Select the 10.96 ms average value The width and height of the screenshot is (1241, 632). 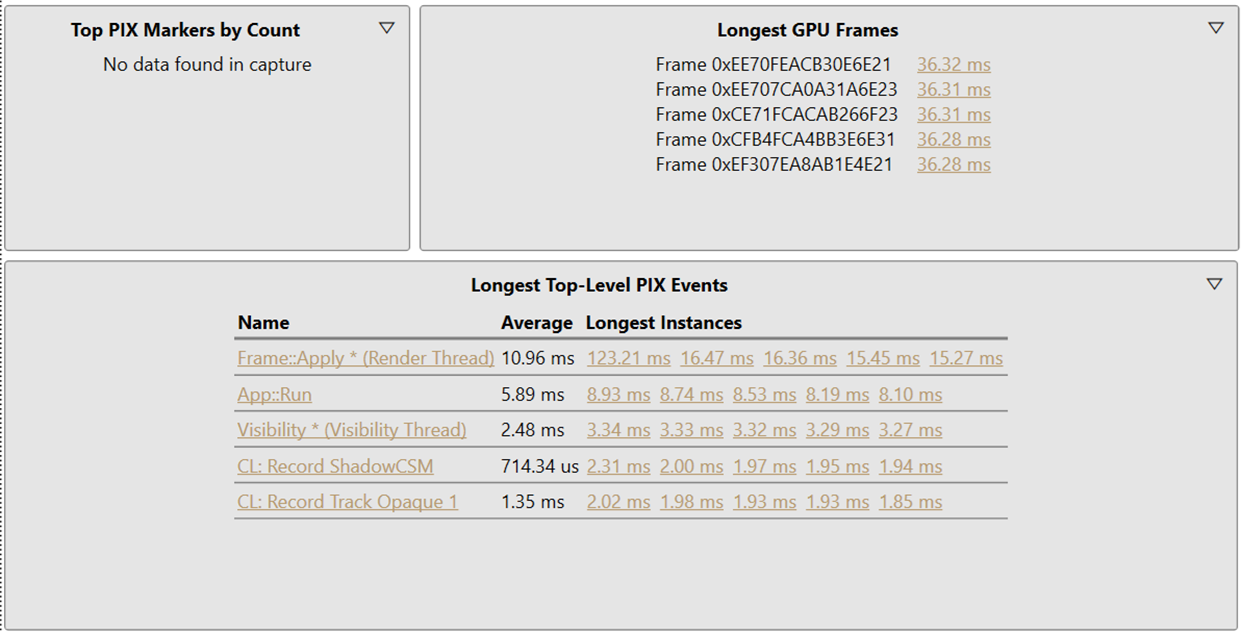coord(538,358)
